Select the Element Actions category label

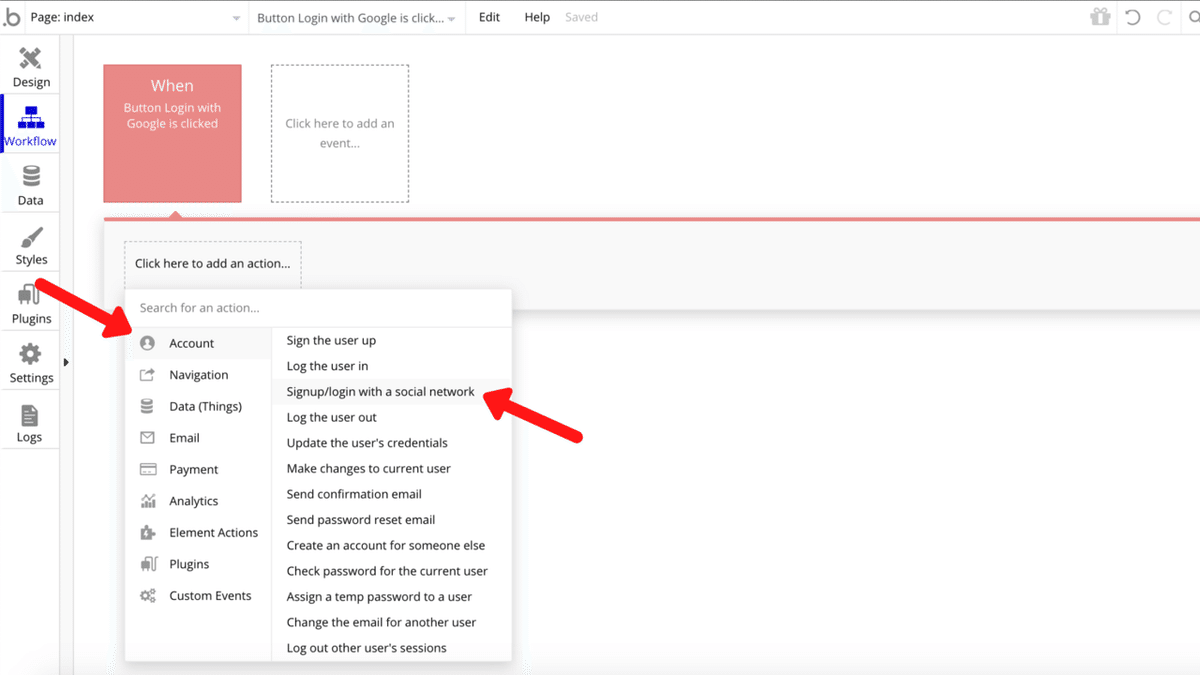coord(214,532)
